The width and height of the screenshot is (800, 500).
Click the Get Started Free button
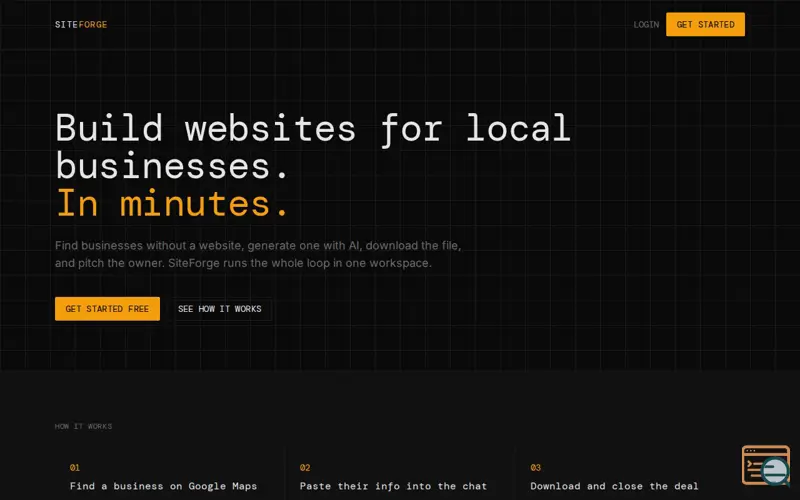tap(107, 309)
